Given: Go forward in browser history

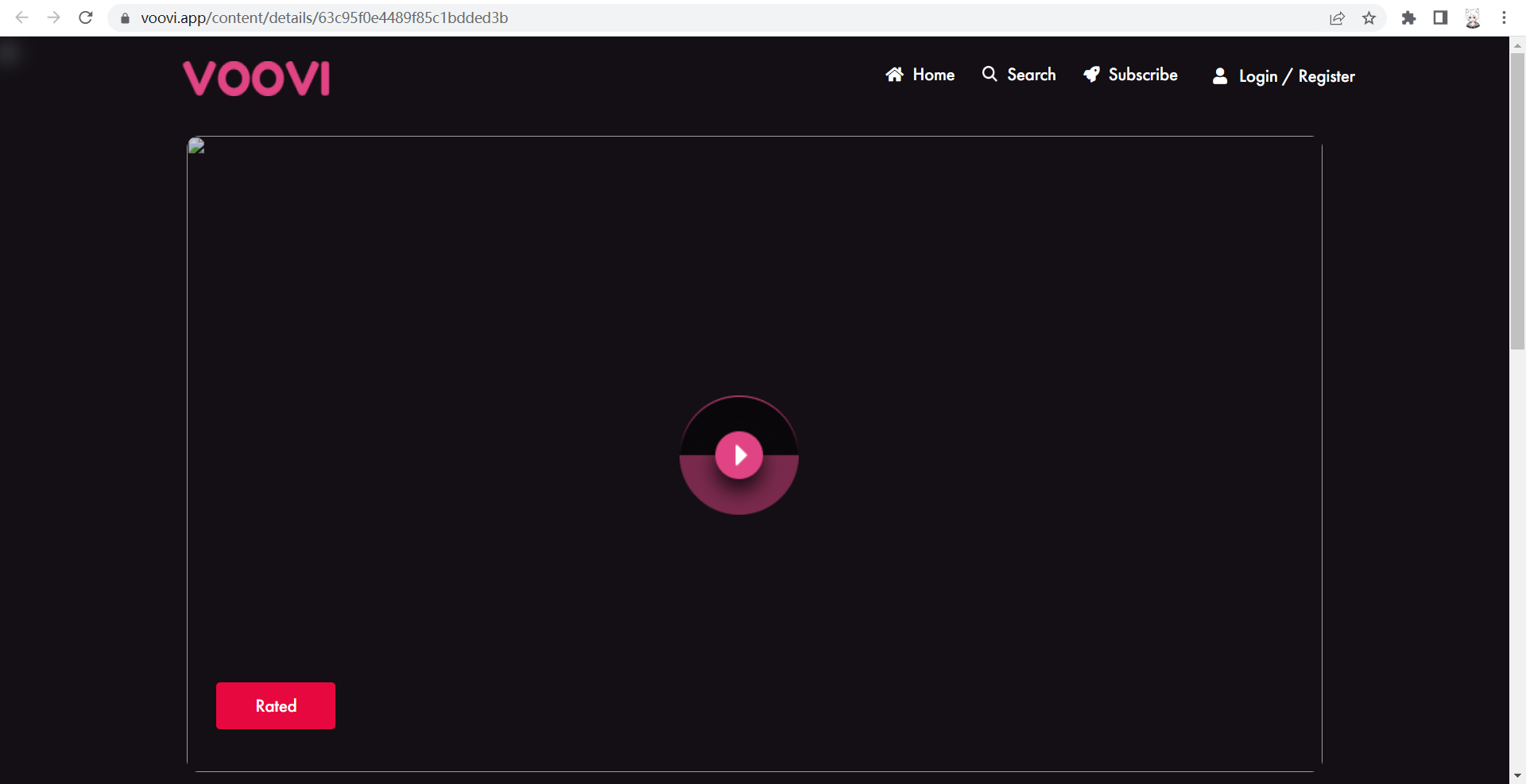Looking at the screenshot, I should (x=53, y=17).
